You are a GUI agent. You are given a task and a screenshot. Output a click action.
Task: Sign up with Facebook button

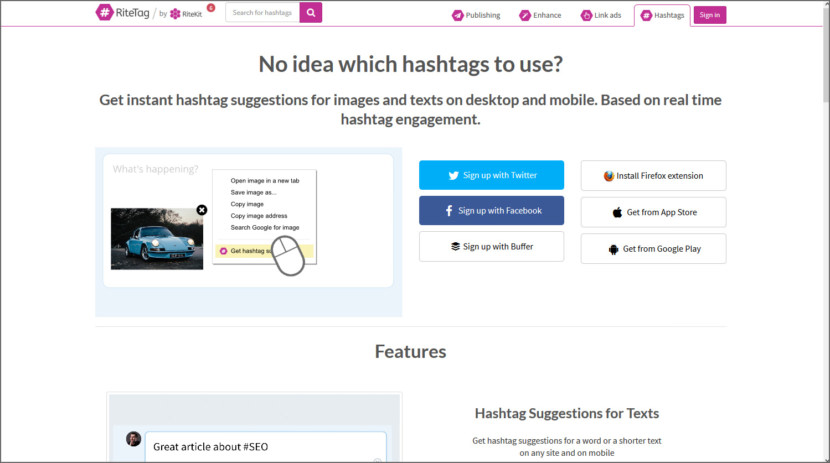(x=491, y=211)
